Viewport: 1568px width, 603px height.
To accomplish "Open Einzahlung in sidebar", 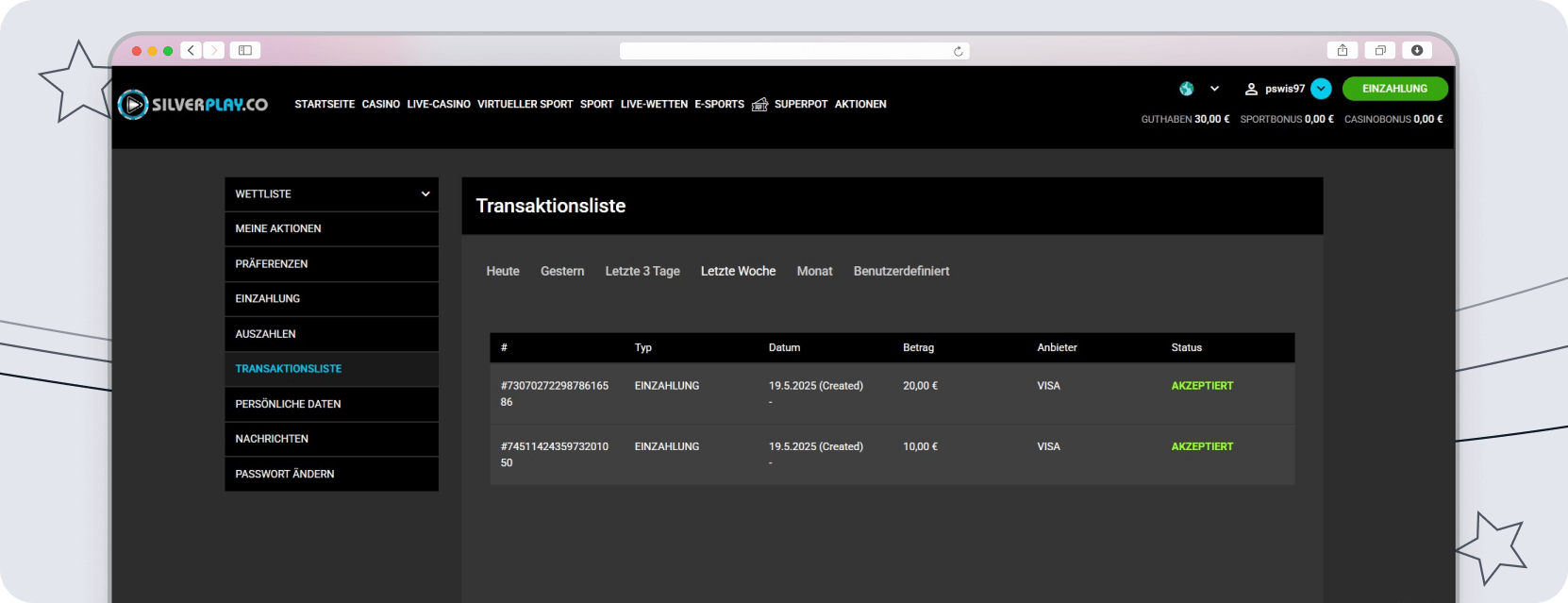I will (x=331, y=299).
